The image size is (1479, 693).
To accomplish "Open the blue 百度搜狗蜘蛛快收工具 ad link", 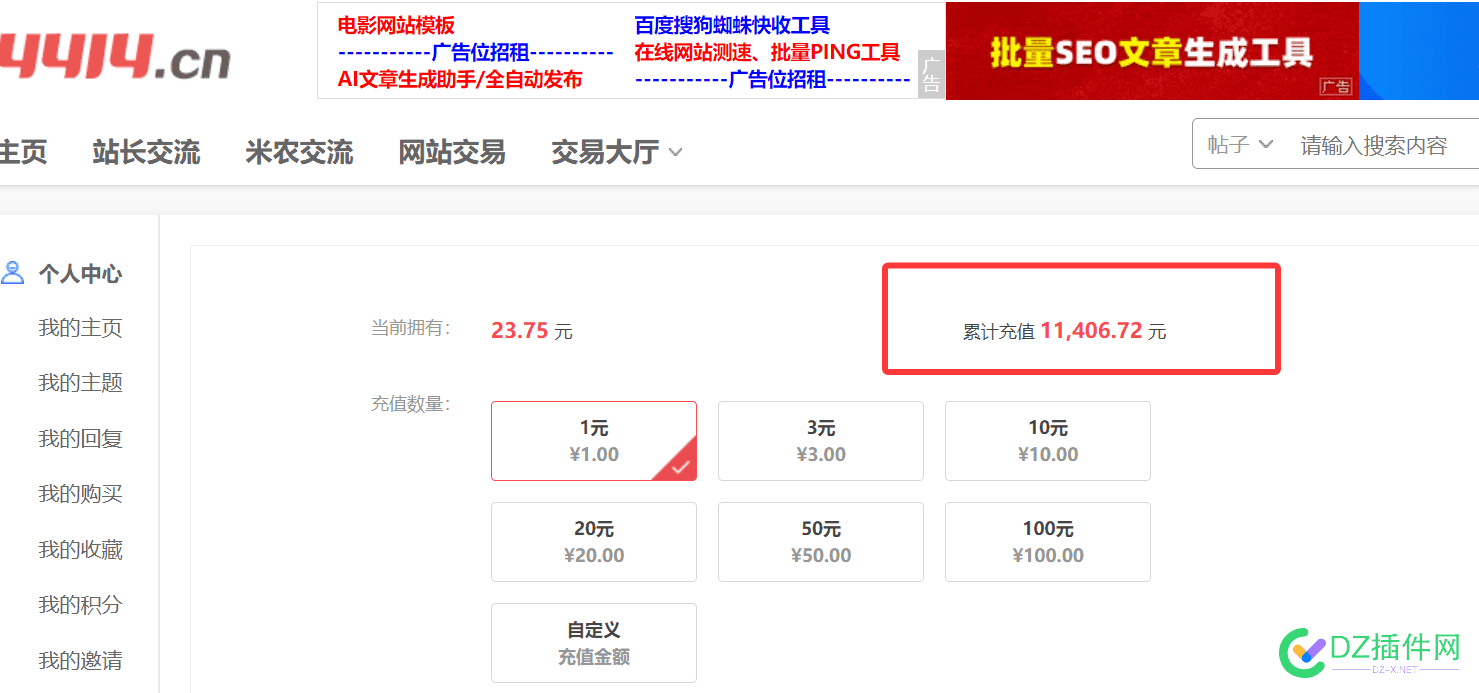I will (x=732, y=26).
